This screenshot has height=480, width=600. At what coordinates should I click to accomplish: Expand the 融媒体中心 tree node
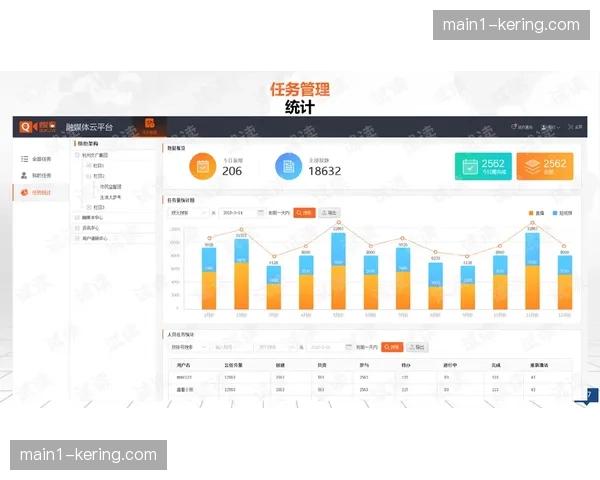77,217
